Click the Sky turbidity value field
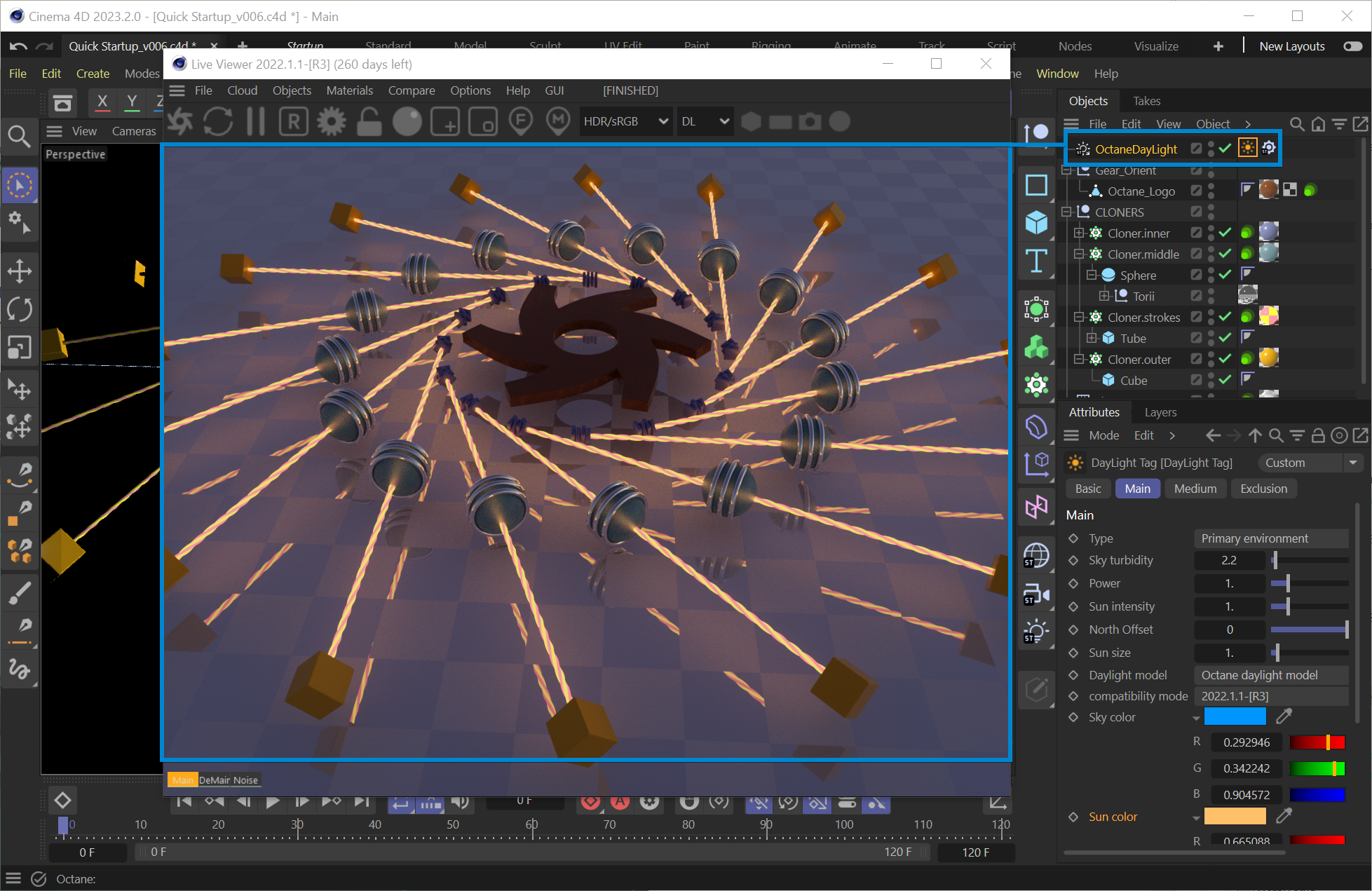The image size is (1372, 891). (x=1229, y=560)
